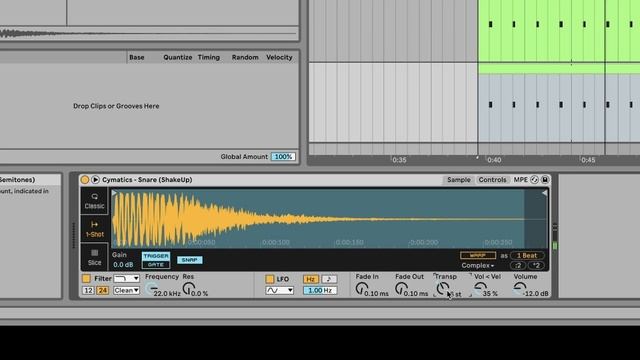Open the MPE tab
The image size is (640, 360).
[520, 180]
